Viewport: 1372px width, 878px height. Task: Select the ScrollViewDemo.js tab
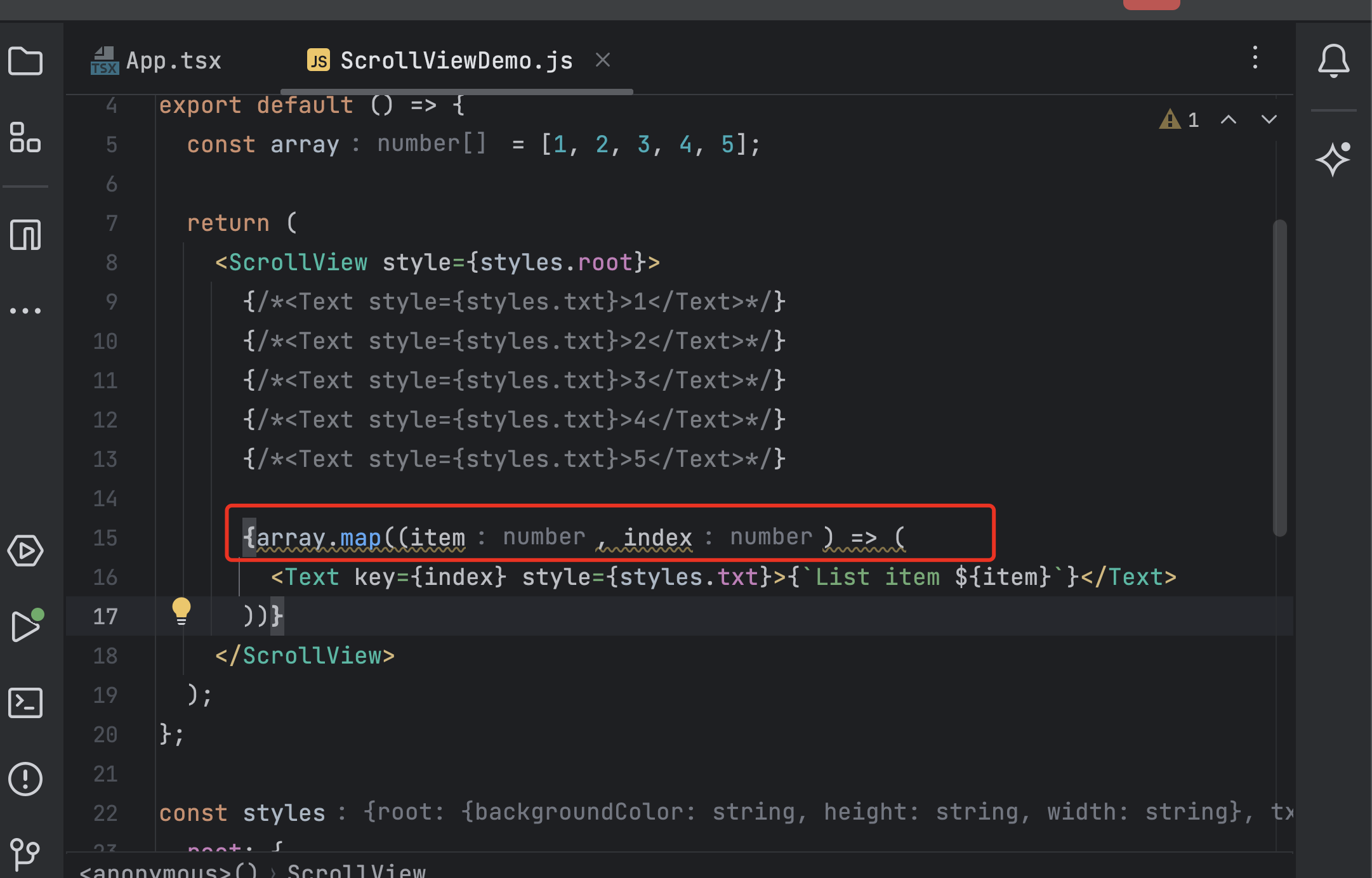pos(456,61)
